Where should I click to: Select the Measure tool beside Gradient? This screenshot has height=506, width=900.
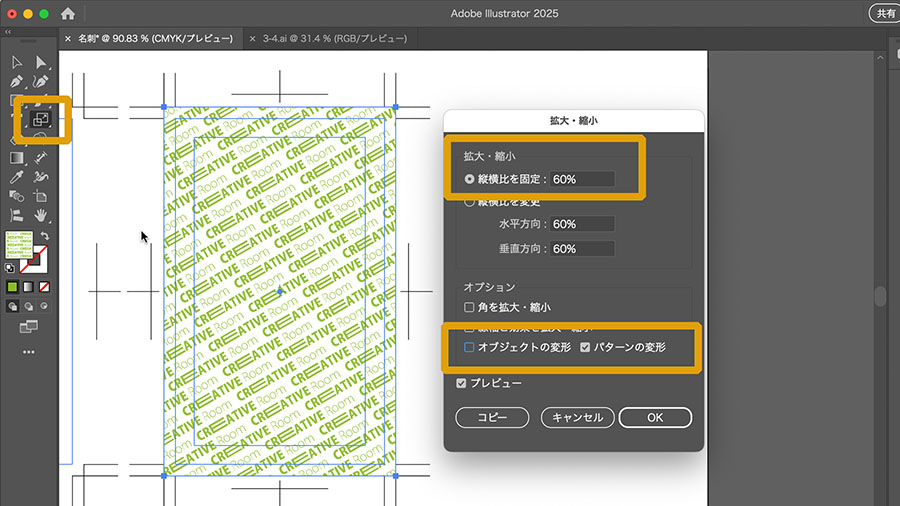(x=40, y=158)
